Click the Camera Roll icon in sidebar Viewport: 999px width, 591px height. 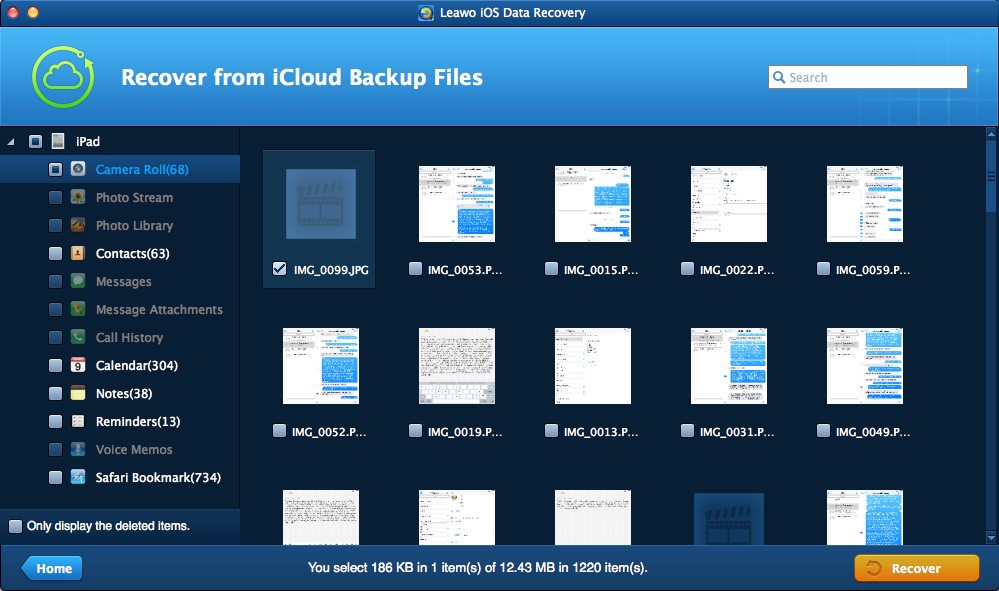[x=78, y=170]
